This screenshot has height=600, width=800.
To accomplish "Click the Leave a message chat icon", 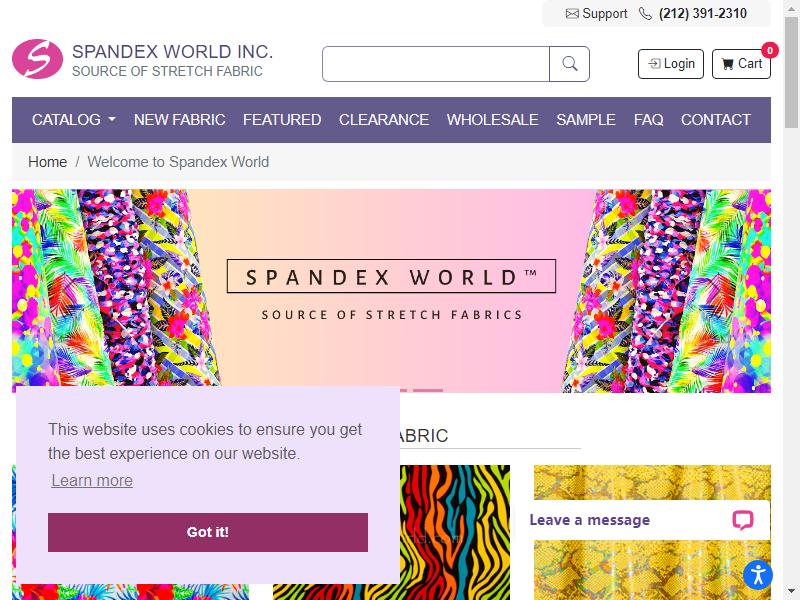I will (x=743, y=520).
